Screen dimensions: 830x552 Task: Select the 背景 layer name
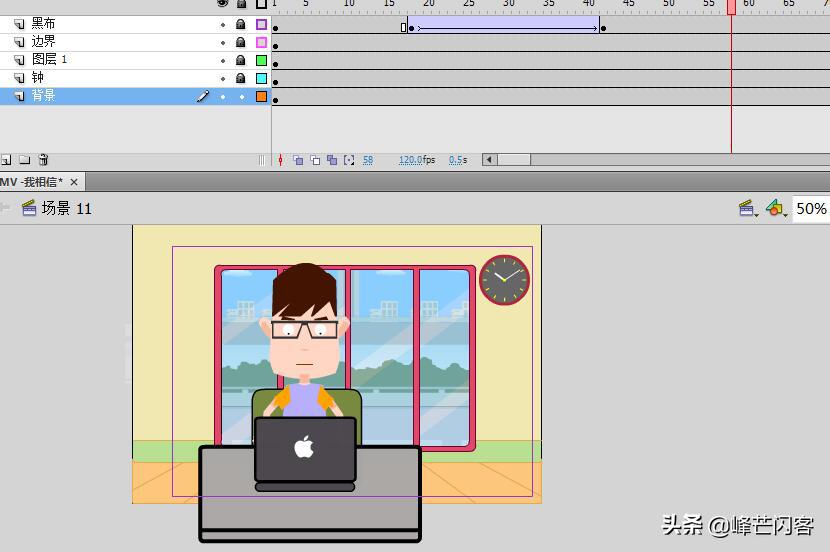(43, 96)
